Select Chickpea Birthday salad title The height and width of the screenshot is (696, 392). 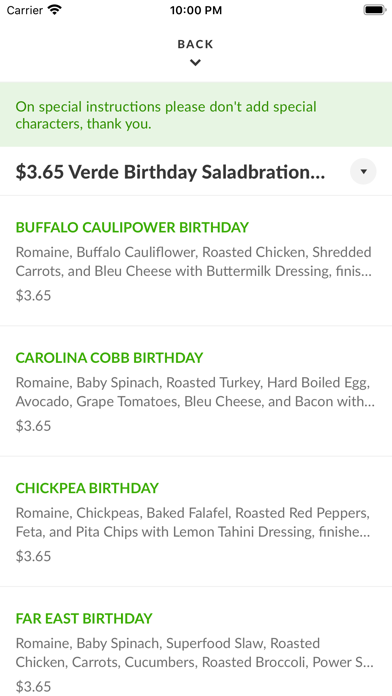pyautogui.click(x=87, y=488)
